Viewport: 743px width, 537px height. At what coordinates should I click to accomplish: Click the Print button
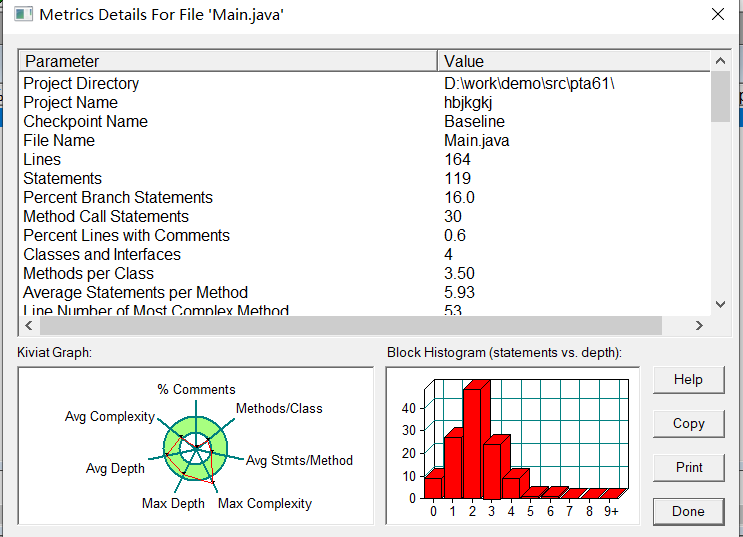pyautogui.click(x=689, y=468)
